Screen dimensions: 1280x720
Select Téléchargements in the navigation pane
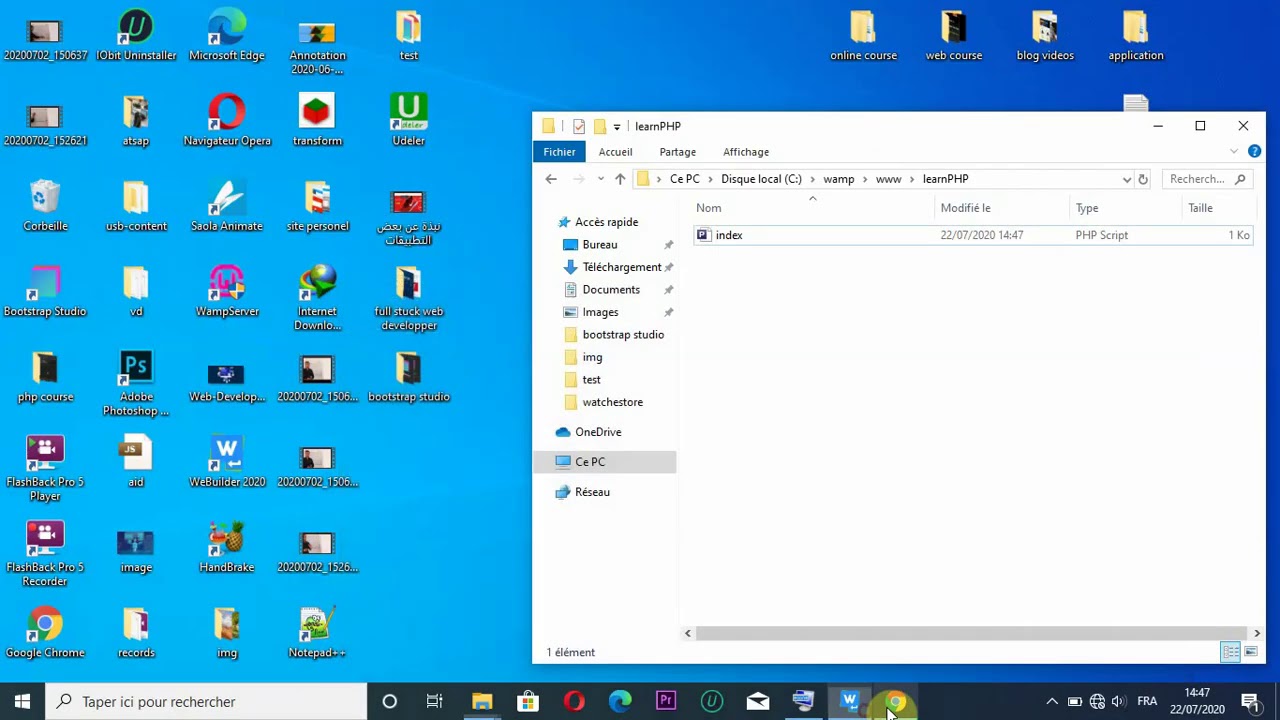621,267
